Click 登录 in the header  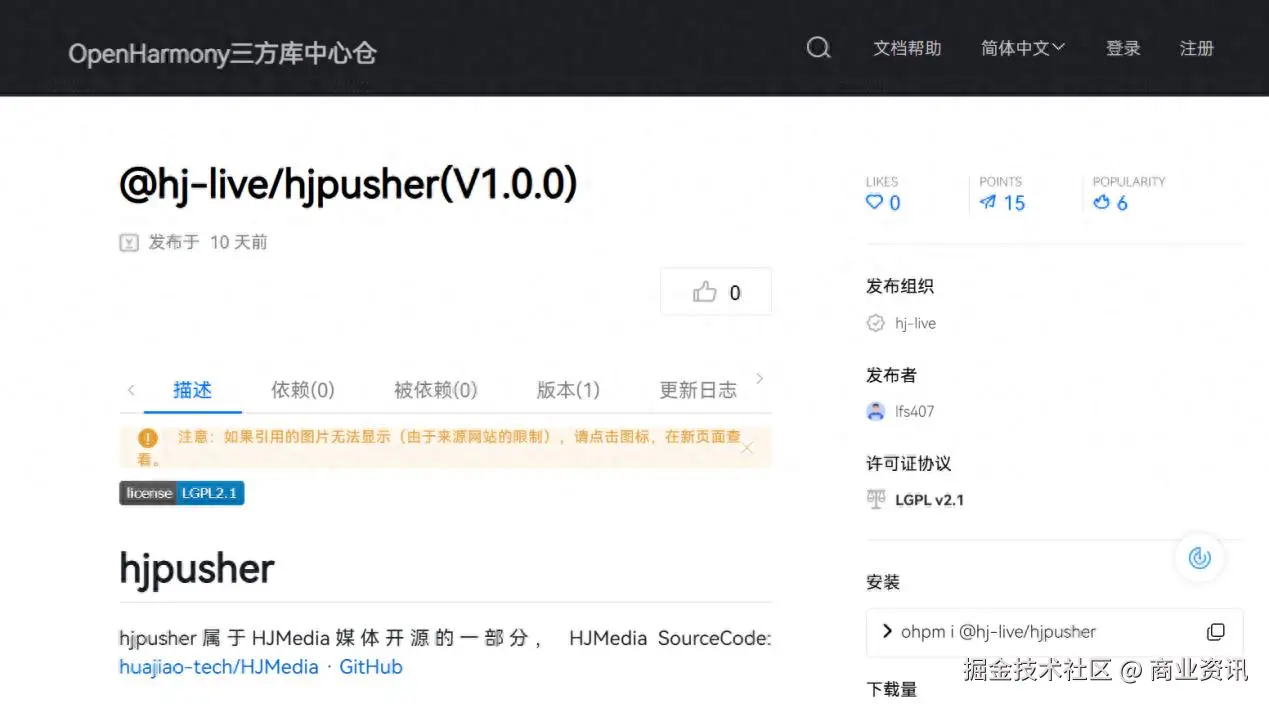point(1123,48)
